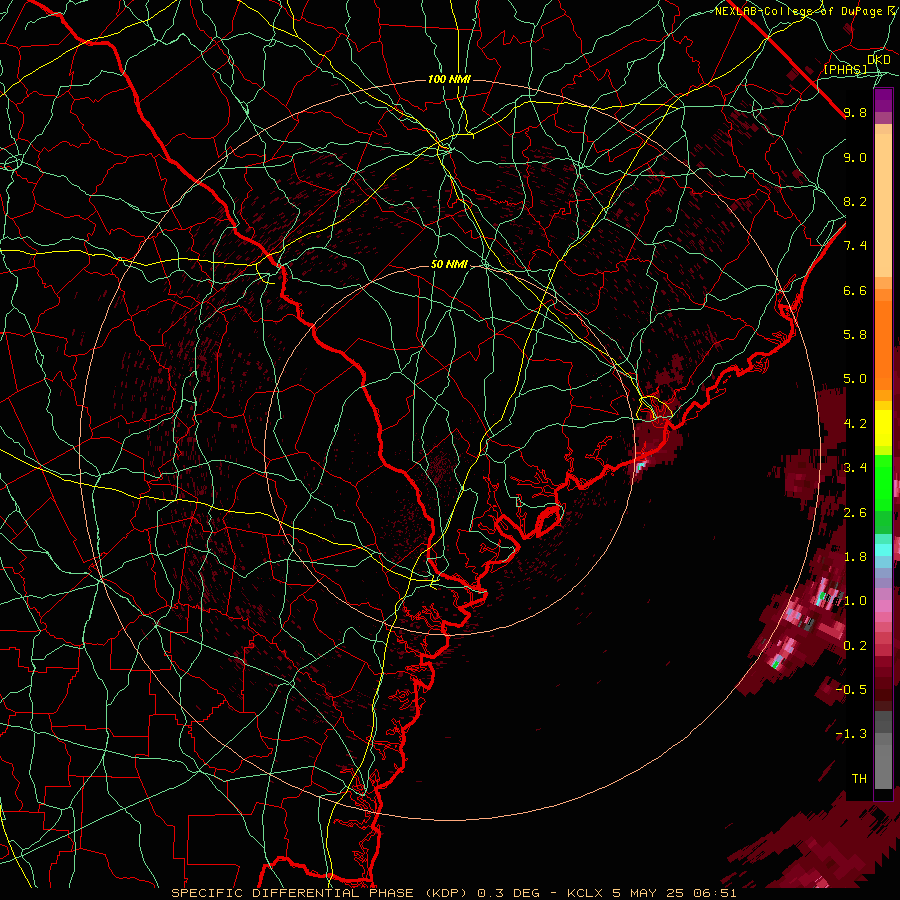Click the 7.4 scale value
The width and height of the screenshot is (900, 900).
pos(855,246)
